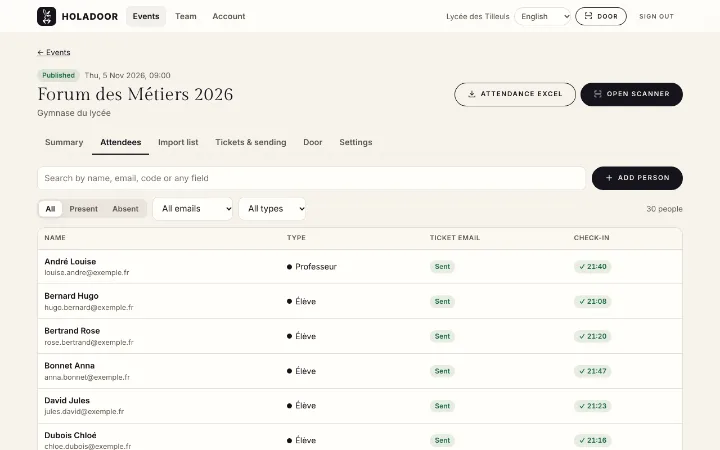Click the 21:20 check-in for Bertrand Rose
Screen dimensions: 720x450
pos(592,337)
